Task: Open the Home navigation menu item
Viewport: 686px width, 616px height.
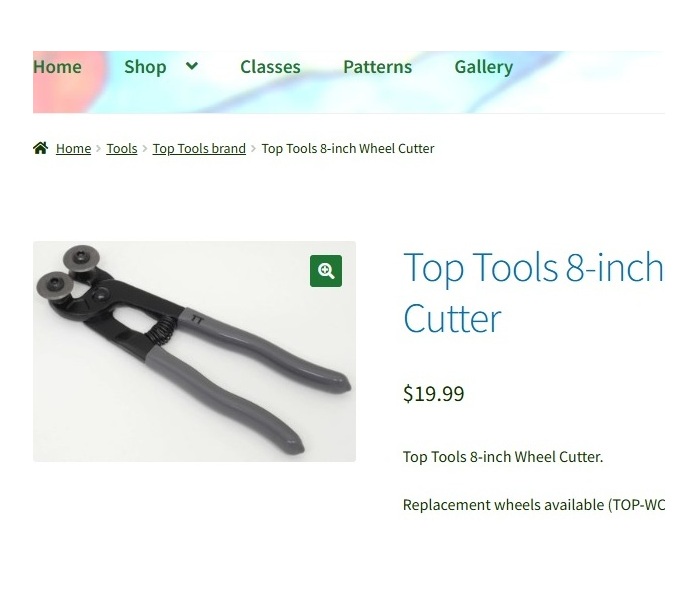Action: point(57,67)
